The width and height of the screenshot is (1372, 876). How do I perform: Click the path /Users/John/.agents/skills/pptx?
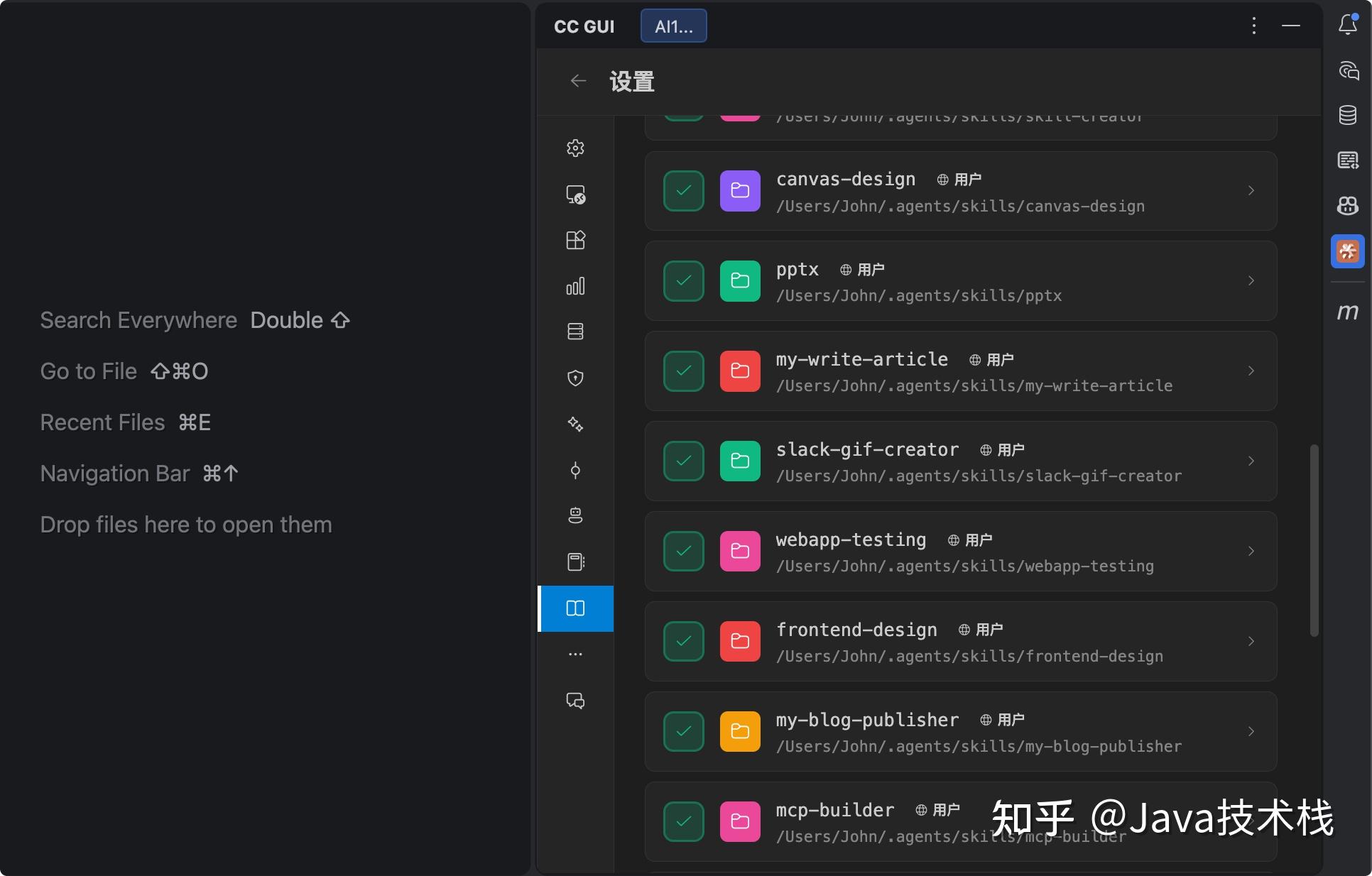[919, 296]
